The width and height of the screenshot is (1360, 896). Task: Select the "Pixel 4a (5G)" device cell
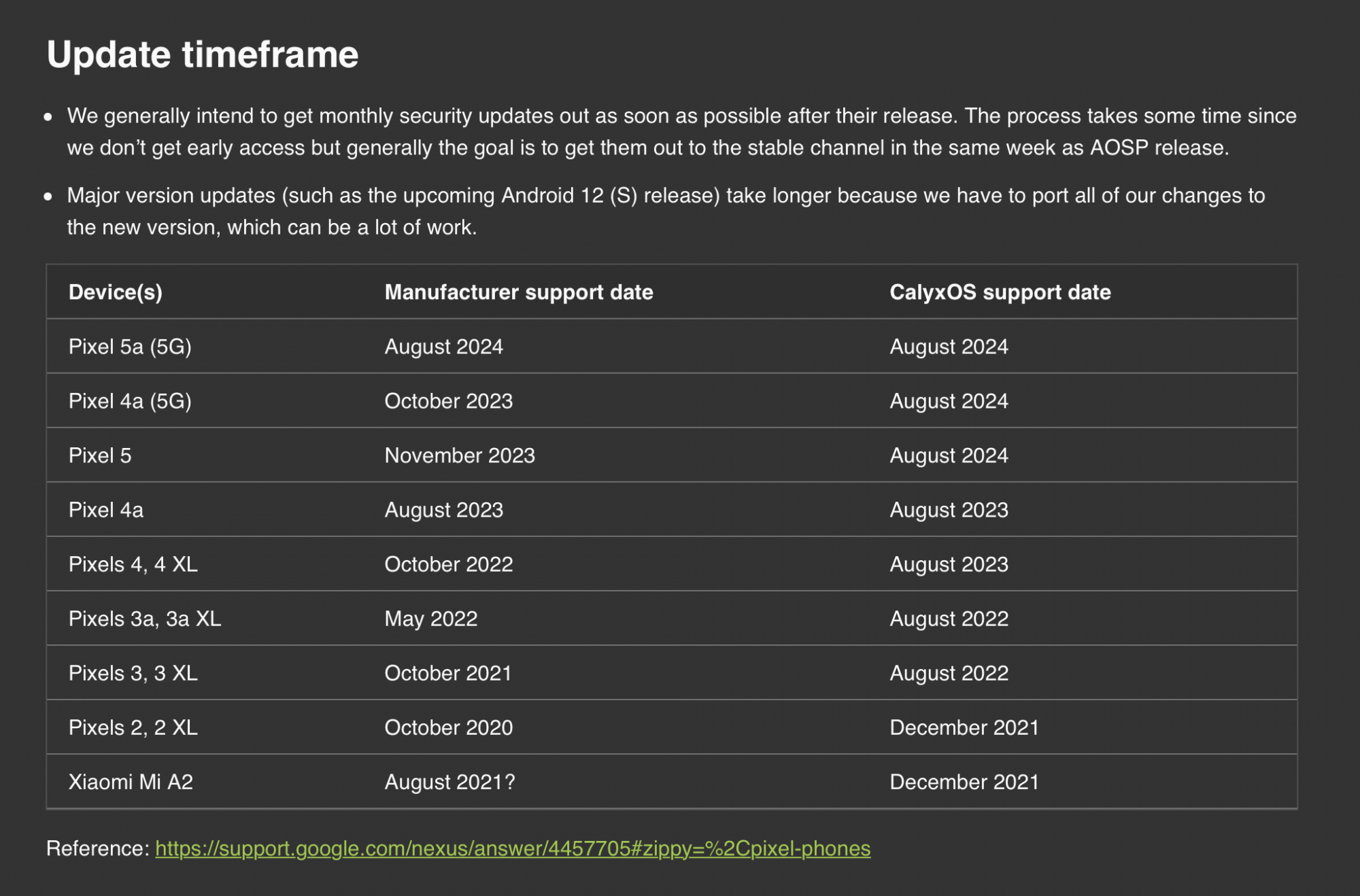(x=130, y=401)
